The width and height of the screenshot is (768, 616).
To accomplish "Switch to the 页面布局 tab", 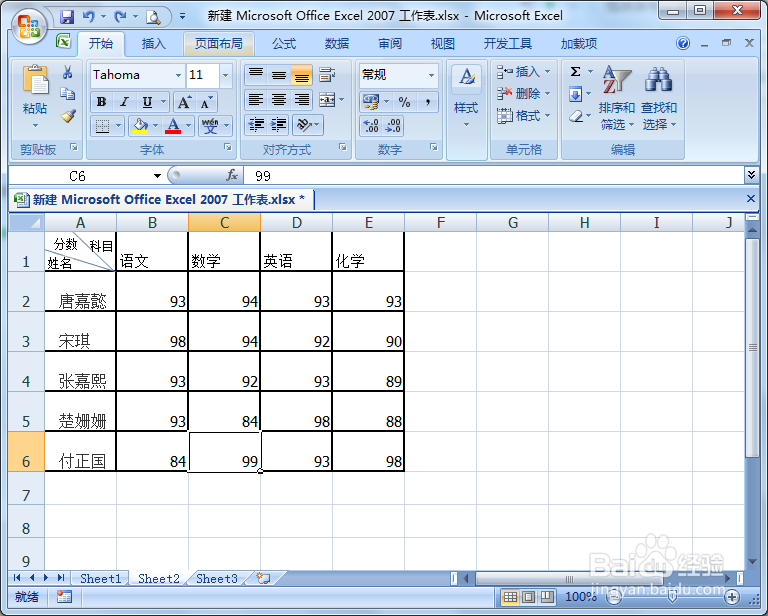I will (x=218, y=44).
